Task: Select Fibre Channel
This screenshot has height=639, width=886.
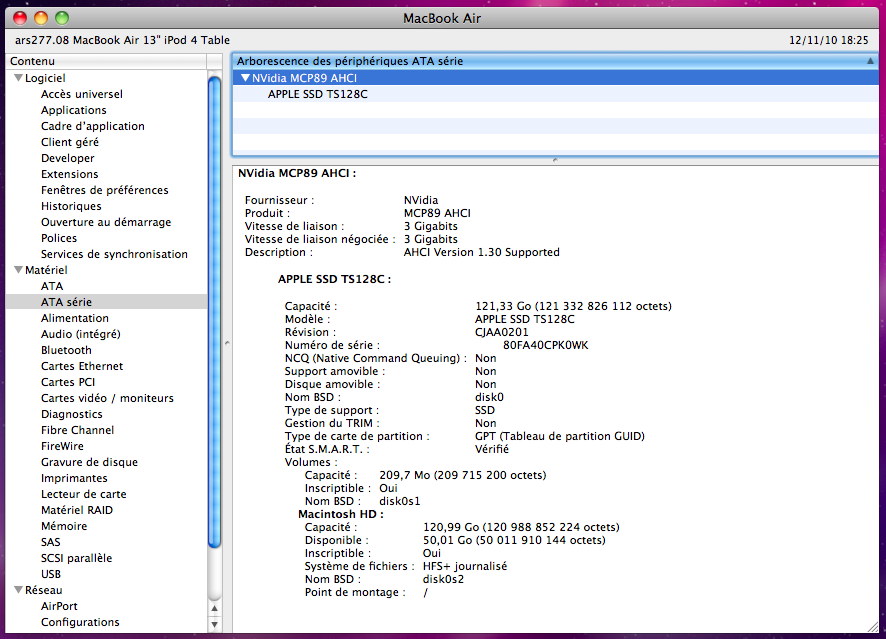Action: point(77,430)
